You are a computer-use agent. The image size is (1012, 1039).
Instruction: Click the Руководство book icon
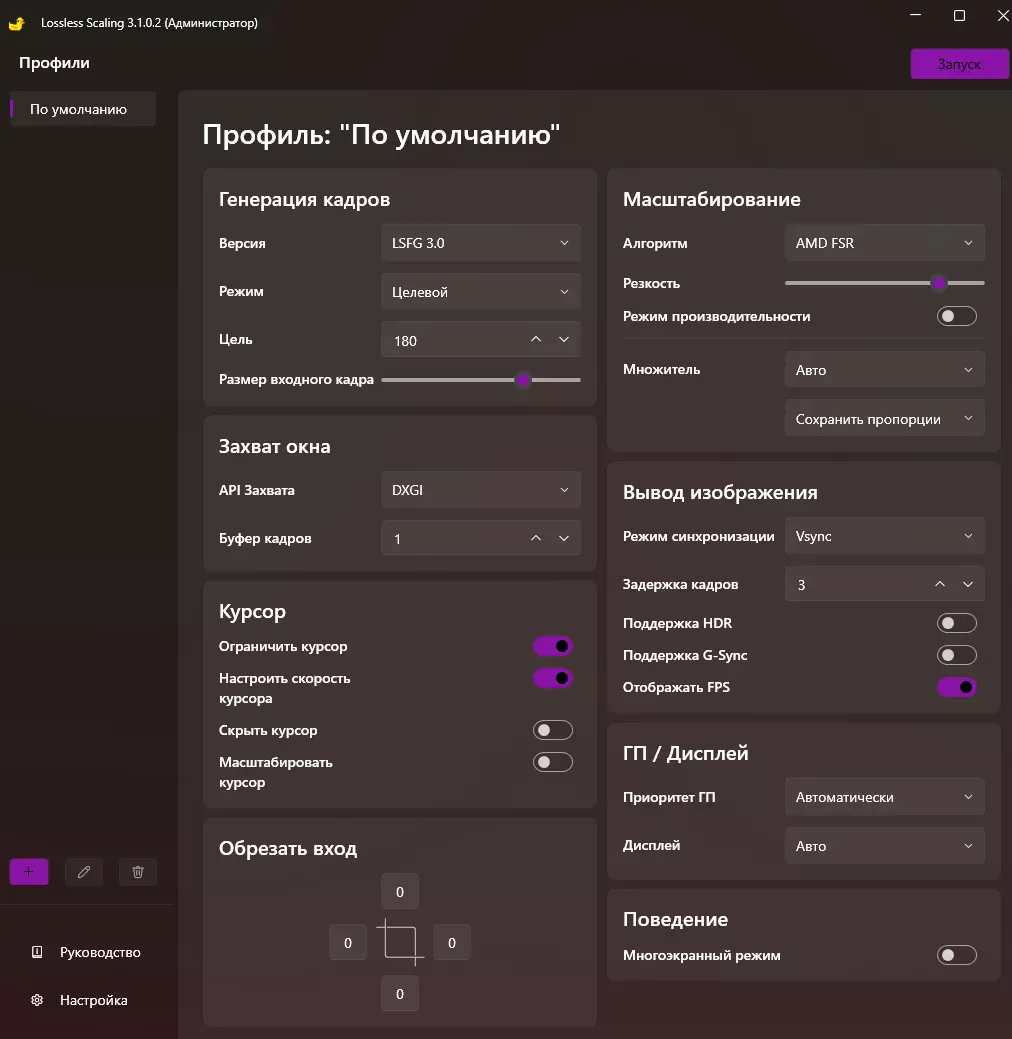pyautogui.click(x=37, y=952)
